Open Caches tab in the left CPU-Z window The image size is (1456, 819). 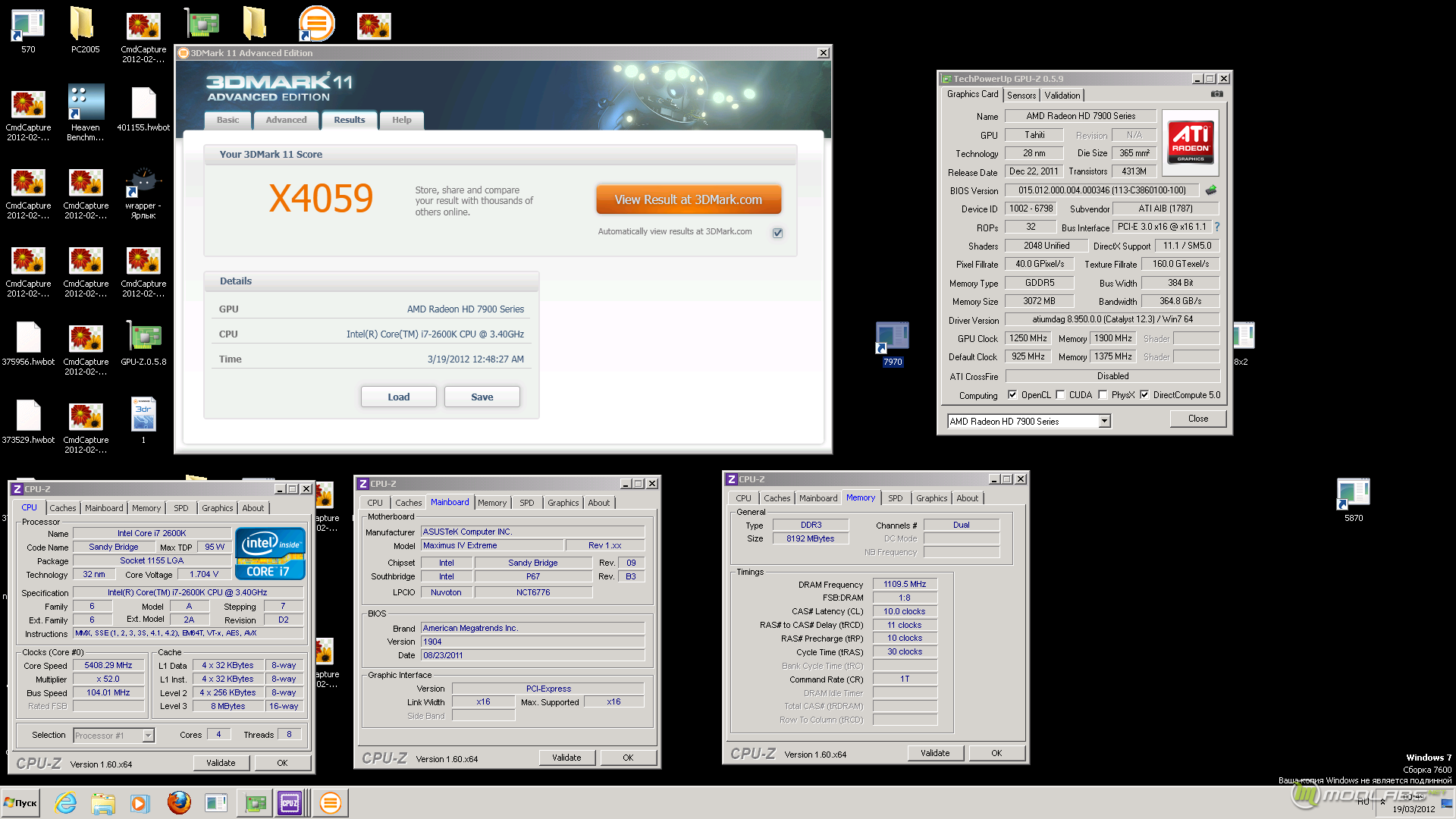click(x=63, y=508)
